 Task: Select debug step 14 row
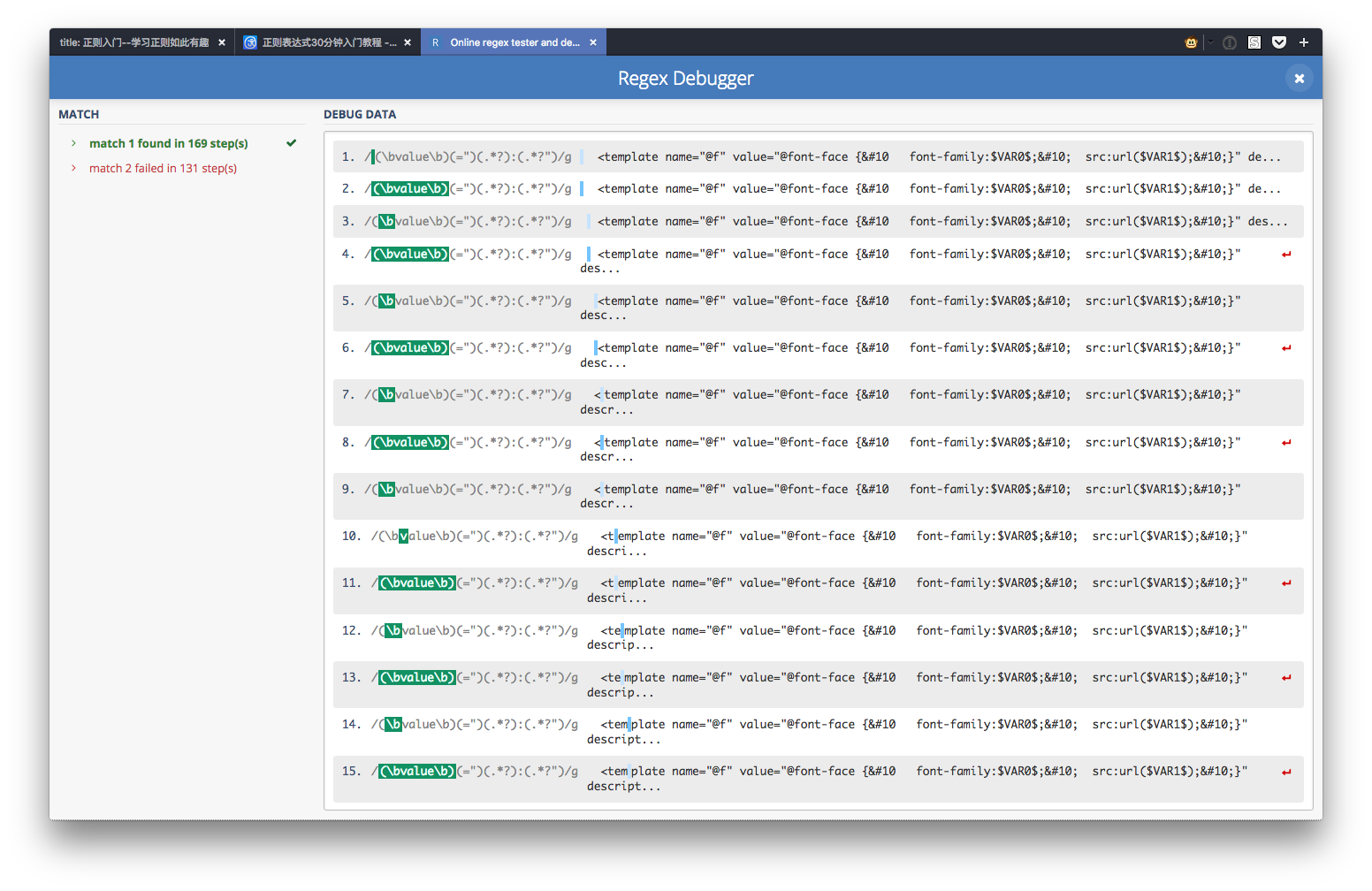pos(818,732)
